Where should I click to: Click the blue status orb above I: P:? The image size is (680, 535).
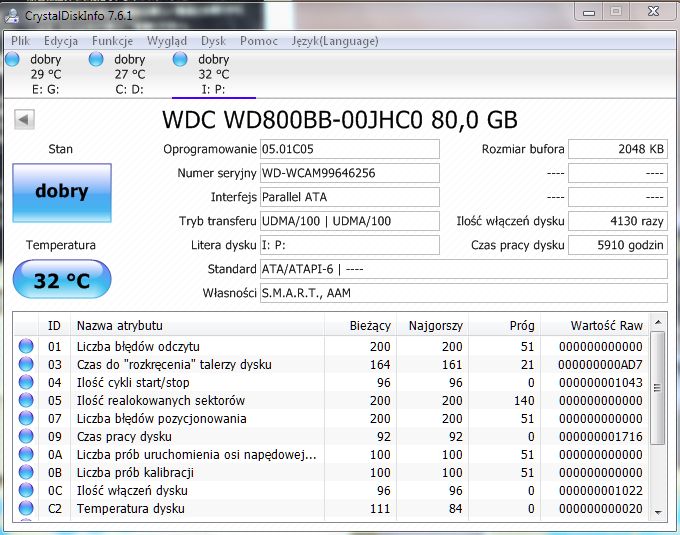coord(180,59)
